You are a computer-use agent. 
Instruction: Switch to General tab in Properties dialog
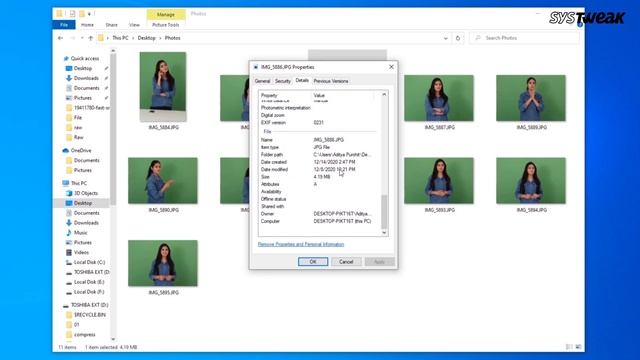click(262, 81)
